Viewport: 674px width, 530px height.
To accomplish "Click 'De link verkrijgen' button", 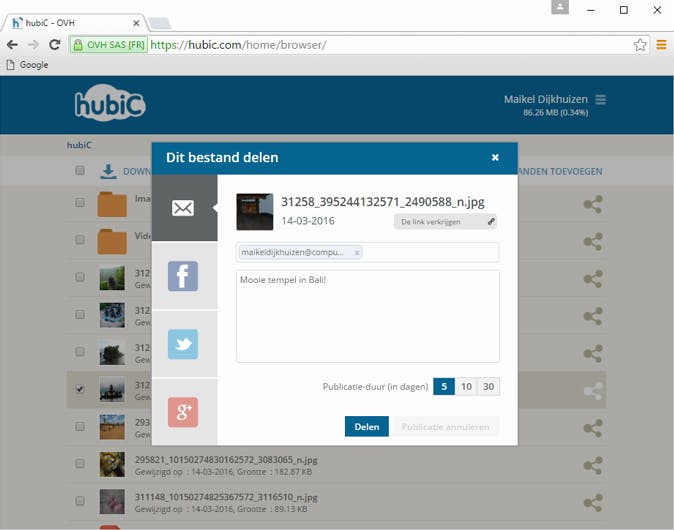I will coord(445,222).
